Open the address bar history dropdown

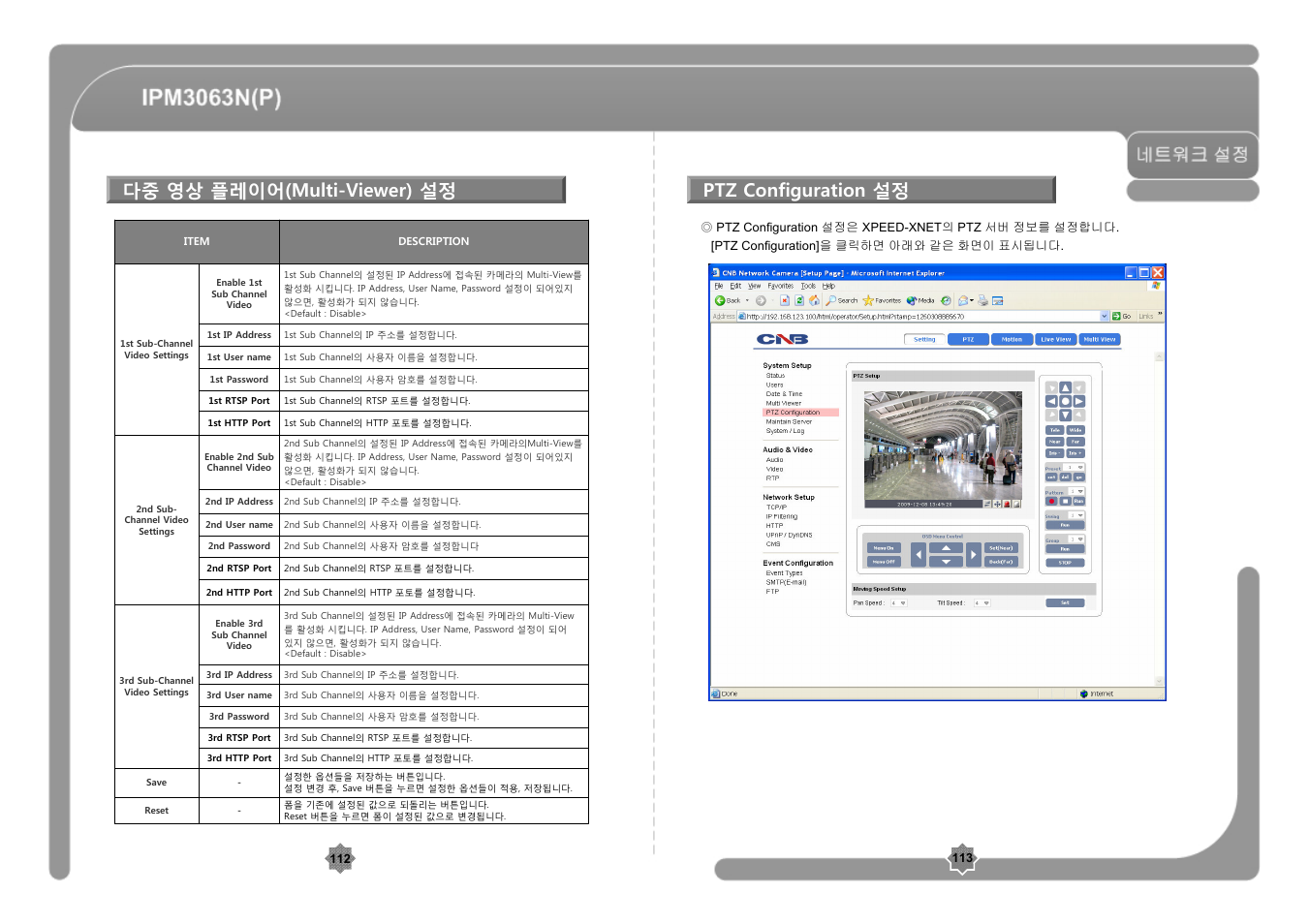pyautogui.click(x=1104, y=317)
